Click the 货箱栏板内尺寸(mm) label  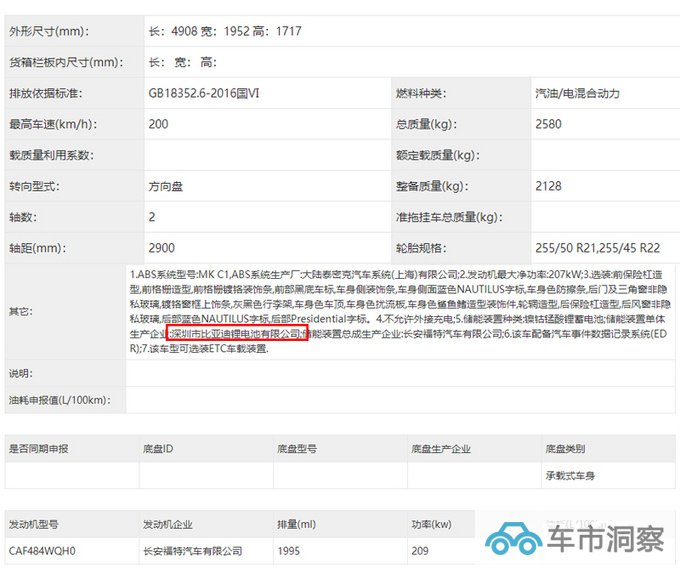(x=66, y=62)
